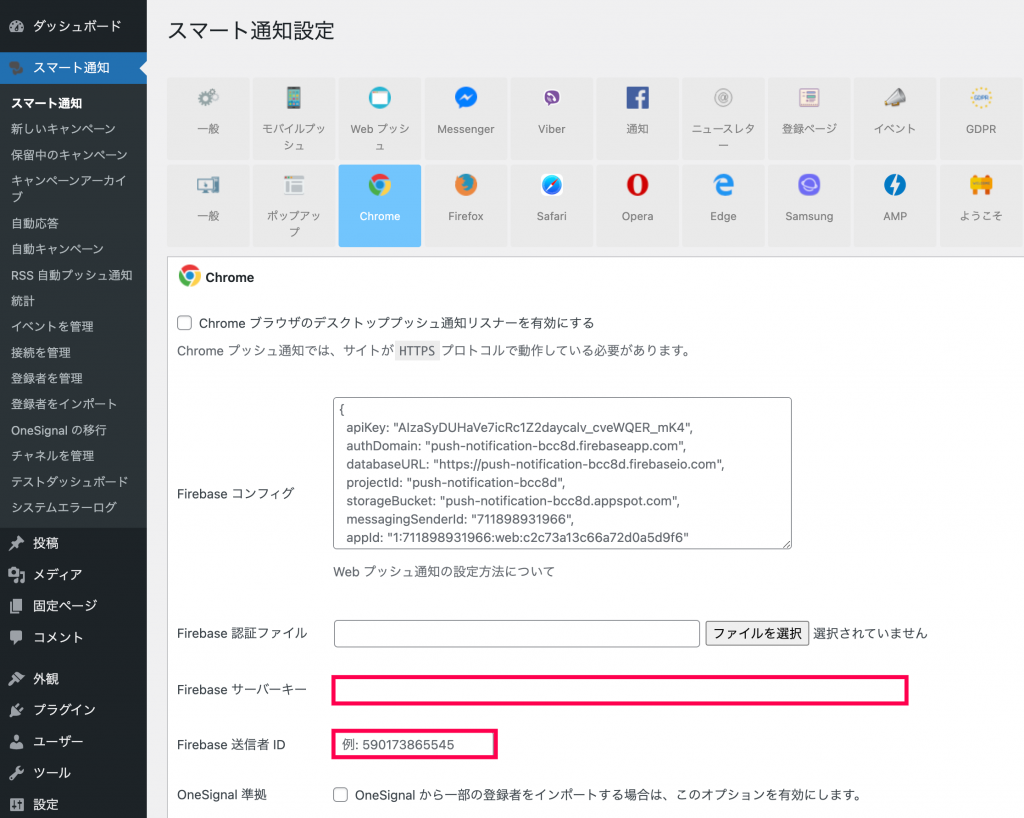The height and width of the screenshot is (818, 1024).
Task: Click the スマート通知 submenu heading
Action: [x=46, y=103]
